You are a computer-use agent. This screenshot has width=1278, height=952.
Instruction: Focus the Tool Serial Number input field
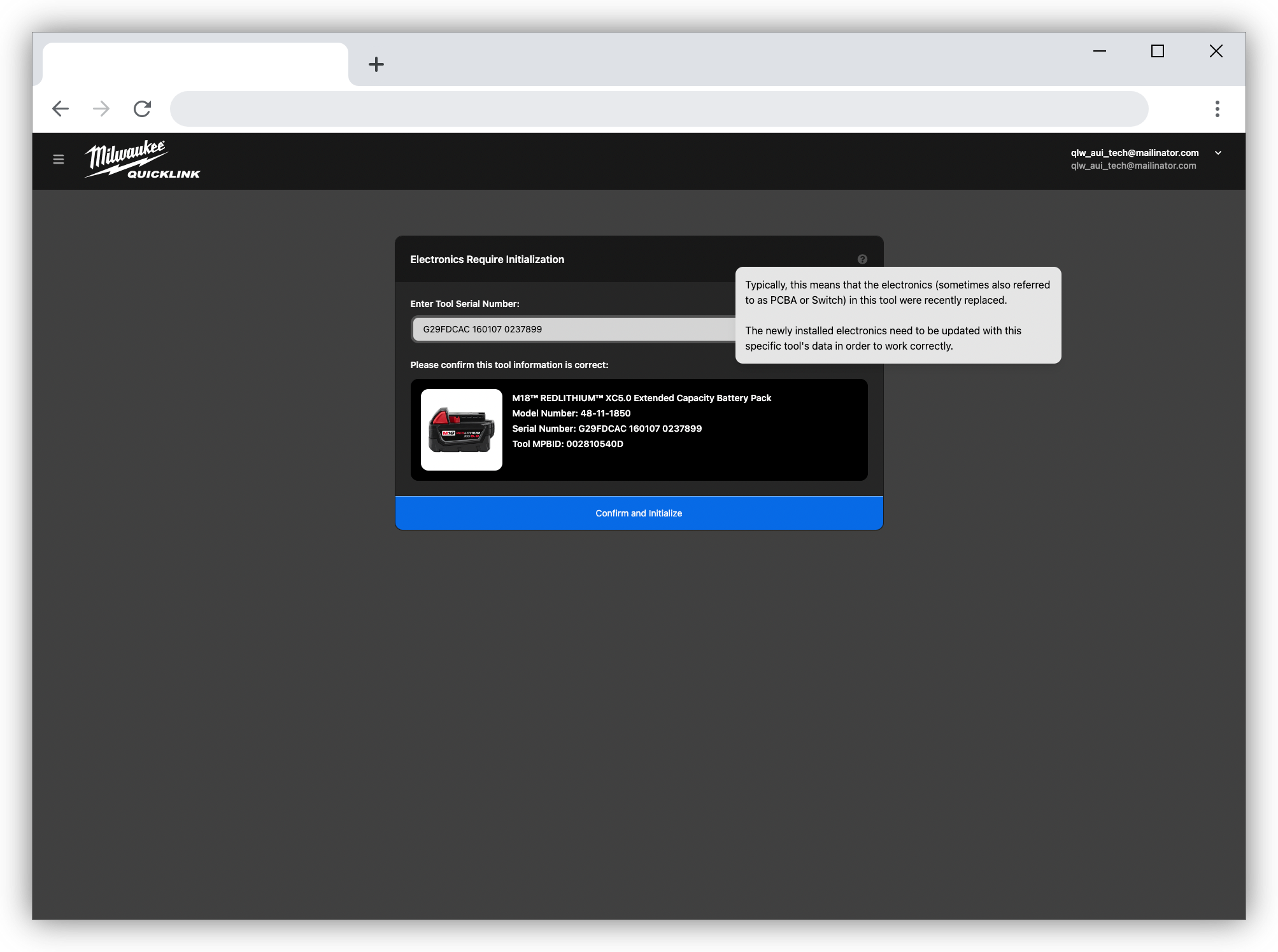pyautogui.click(x=573, y=329)
